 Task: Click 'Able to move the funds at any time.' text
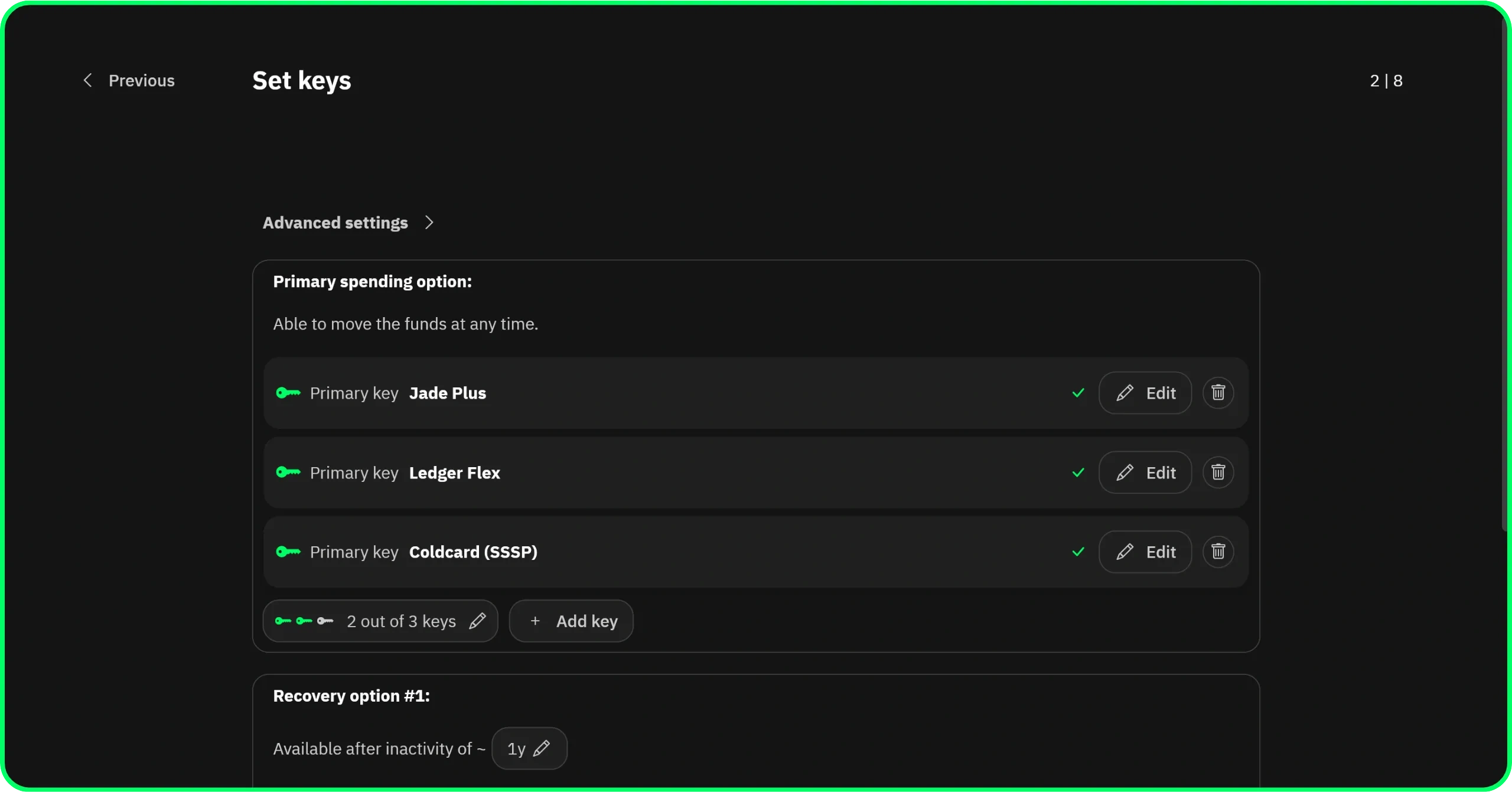(405, 324)
